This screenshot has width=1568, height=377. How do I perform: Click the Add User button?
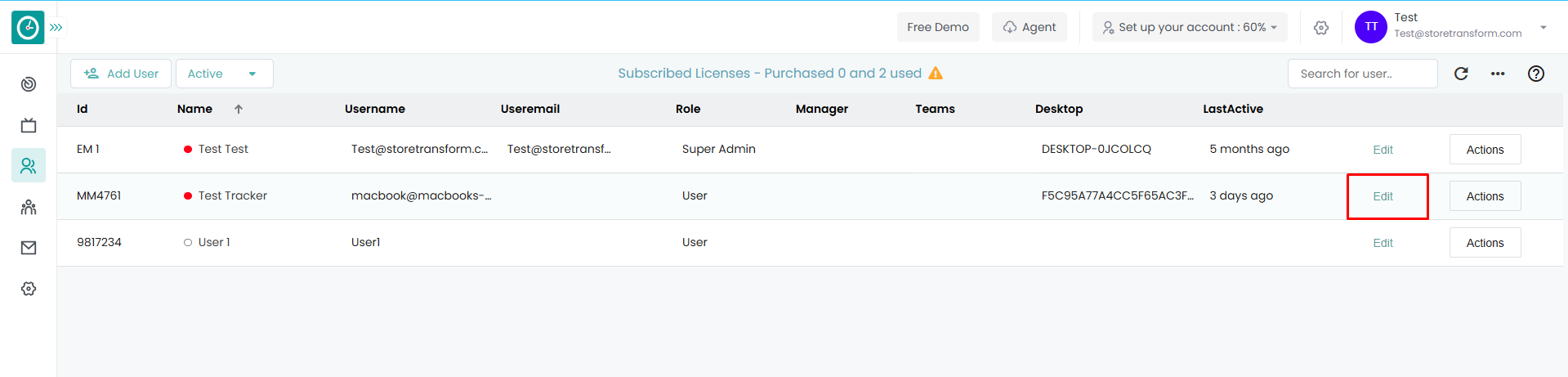click(121, 74)
